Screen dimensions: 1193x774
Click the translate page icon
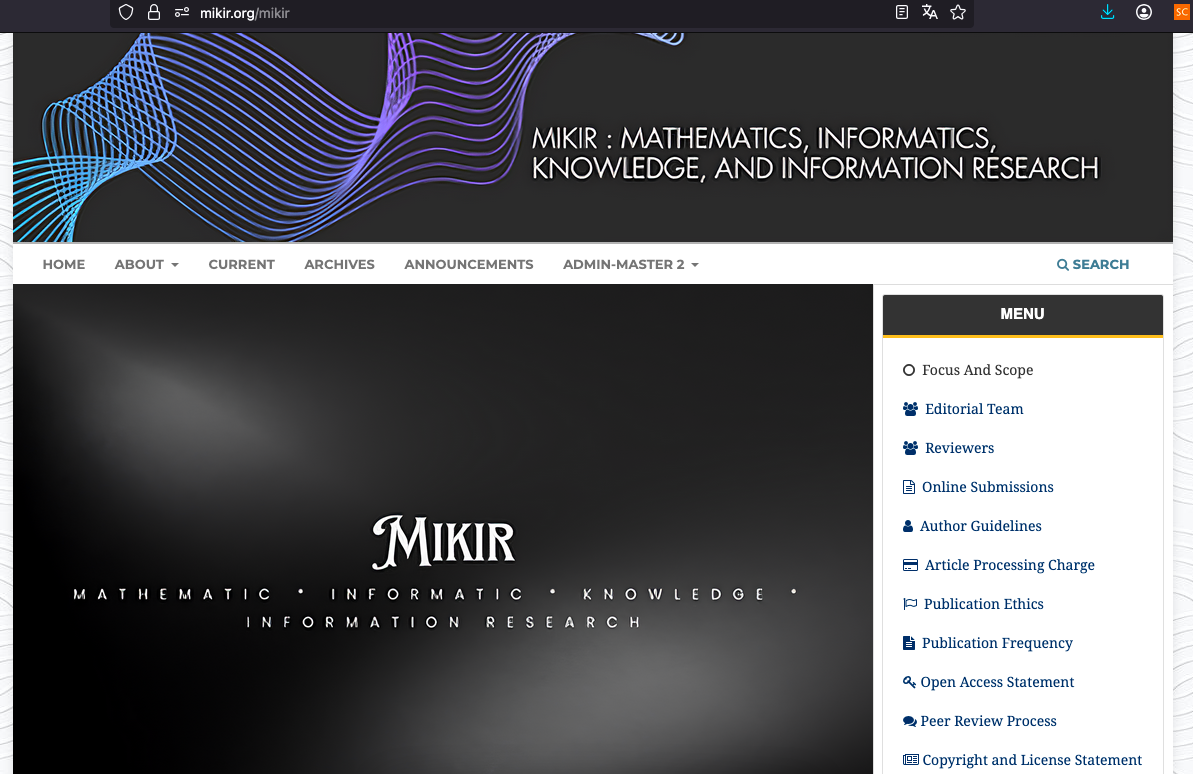[930, 13]
